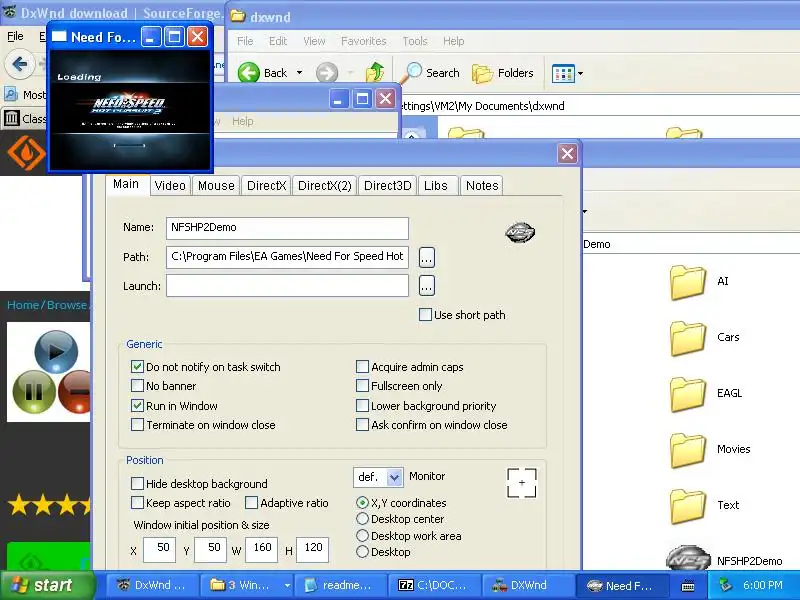
Task: Click the H height value field
Action: click(312, 549)
